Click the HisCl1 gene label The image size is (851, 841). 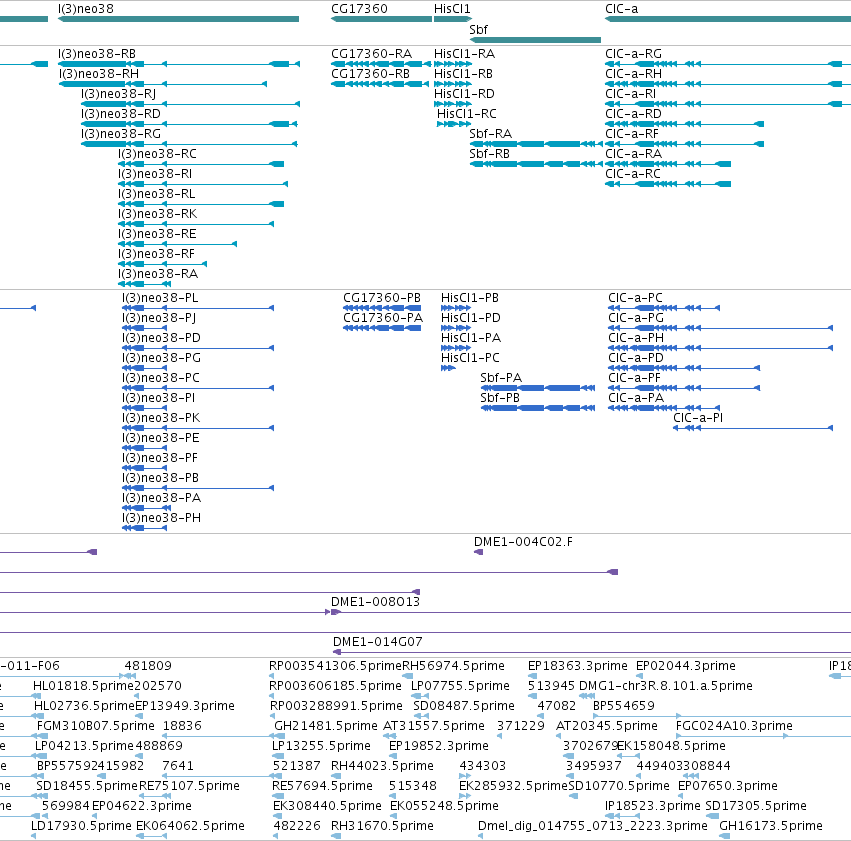pos(452,9)
